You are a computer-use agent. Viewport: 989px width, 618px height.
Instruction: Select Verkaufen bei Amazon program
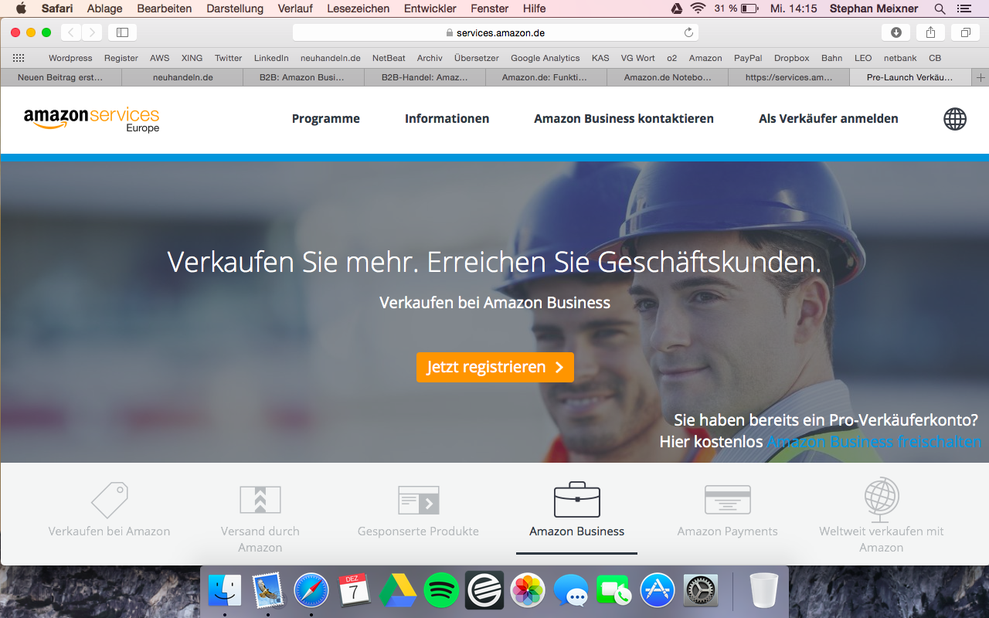click(x=109, y=510)
